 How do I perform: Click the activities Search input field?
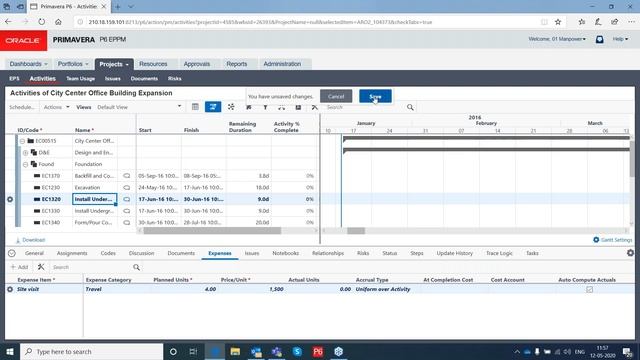pyautogui.click(x=365, y=107)
